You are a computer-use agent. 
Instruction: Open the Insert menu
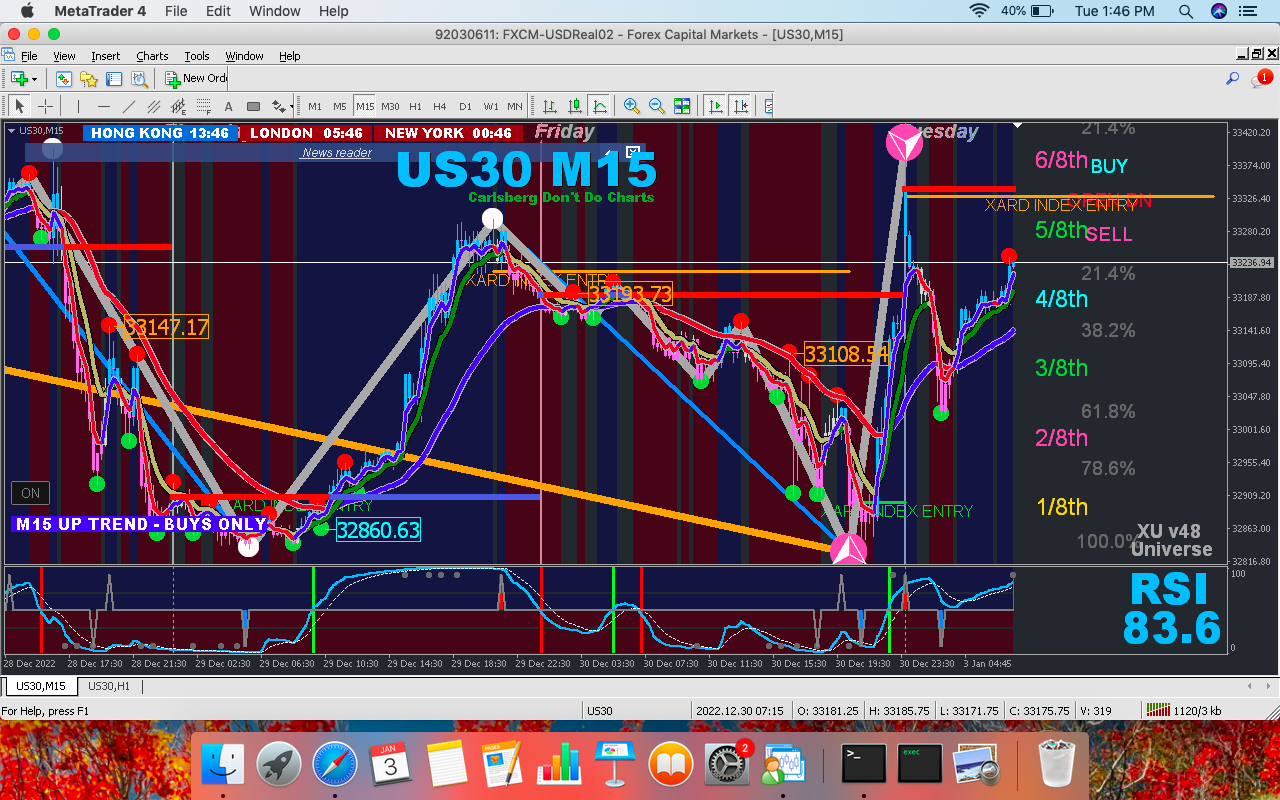click(105, 56)
